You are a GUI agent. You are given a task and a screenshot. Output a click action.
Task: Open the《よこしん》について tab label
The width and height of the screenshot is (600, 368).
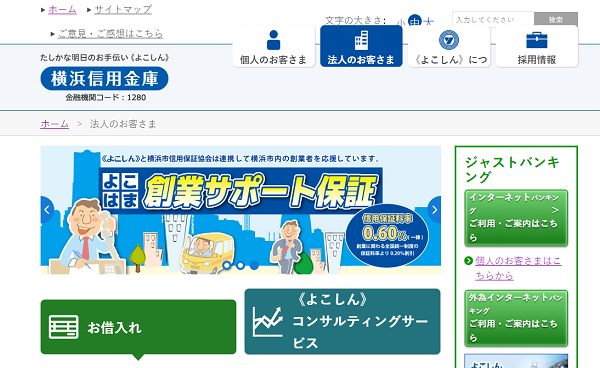click(451, 60)
